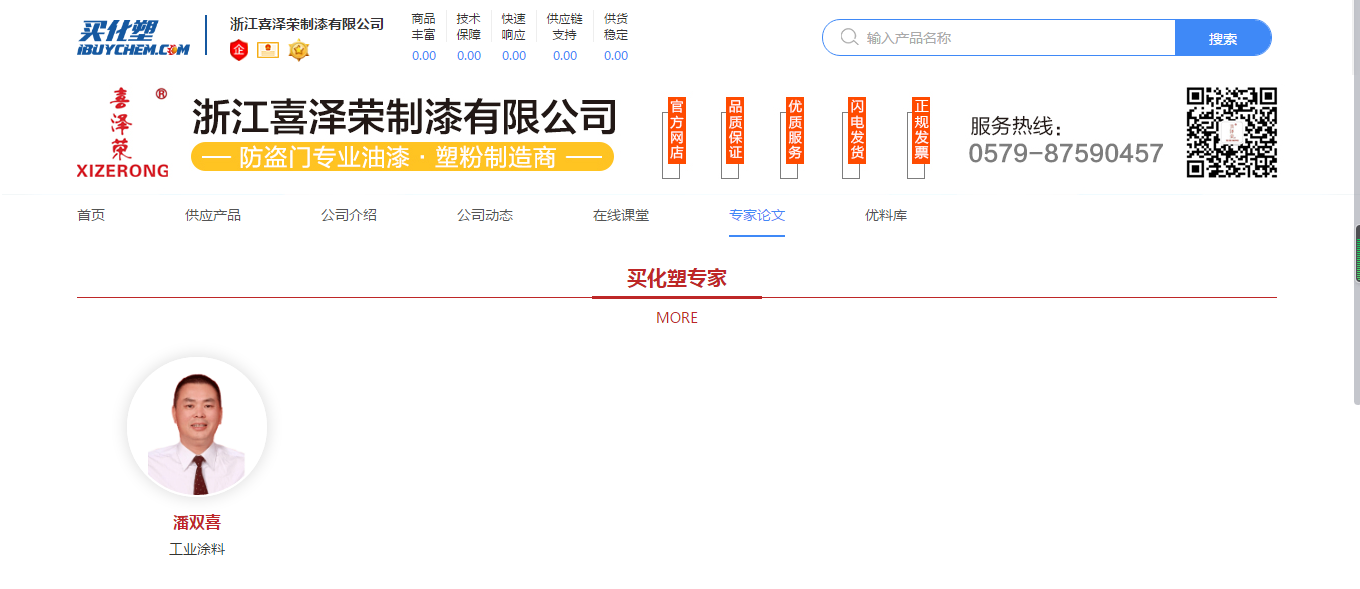The width and height of the screenshot is (1360, 589).
Task: Open the 在线课堂 tab
Action: point(621,215)
